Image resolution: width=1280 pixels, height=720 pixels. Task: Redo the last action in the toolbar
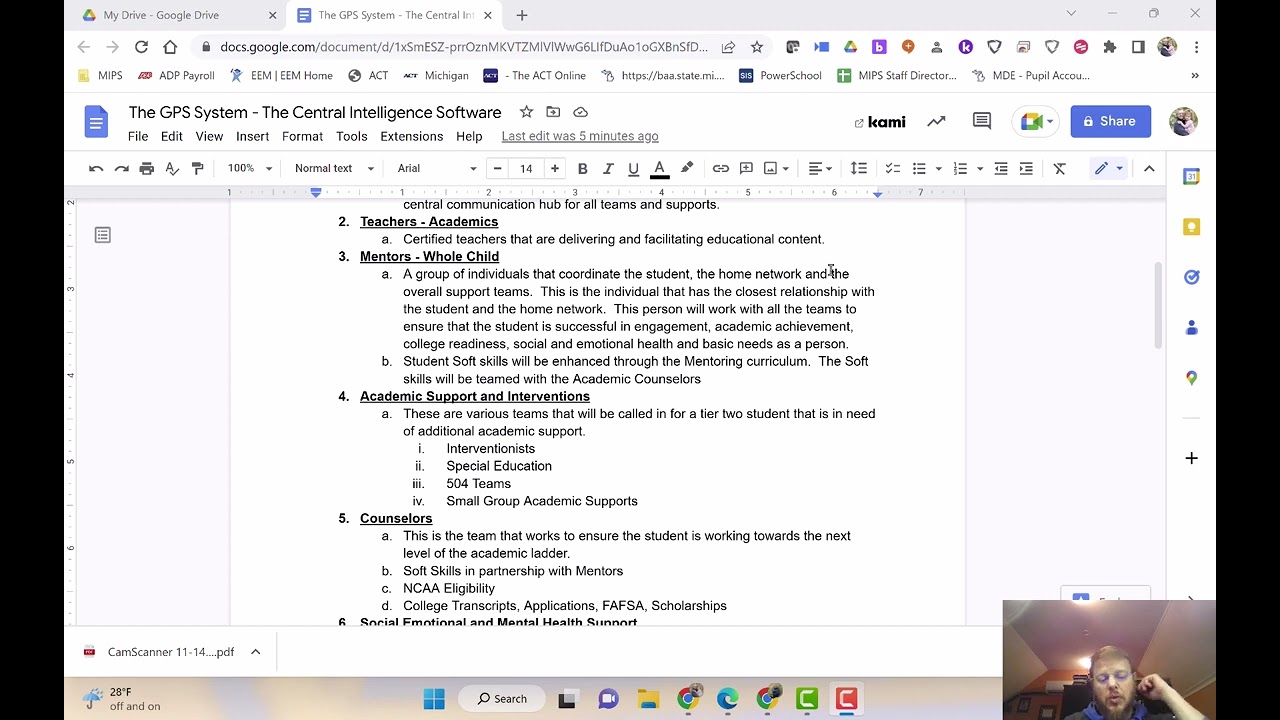click(x=121, y=168)
